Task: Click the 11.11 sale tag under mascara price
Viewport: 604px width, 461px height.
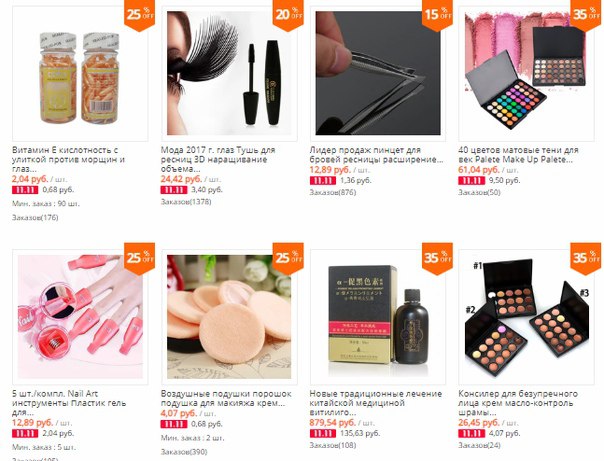Action: [174, 190]
